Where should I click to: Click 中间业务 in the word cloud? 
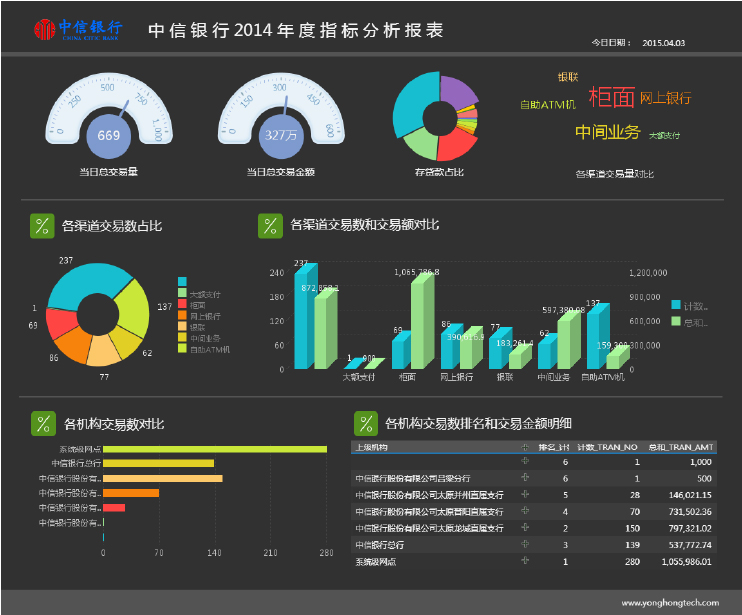pyautogui.click(x=608, y=132)
